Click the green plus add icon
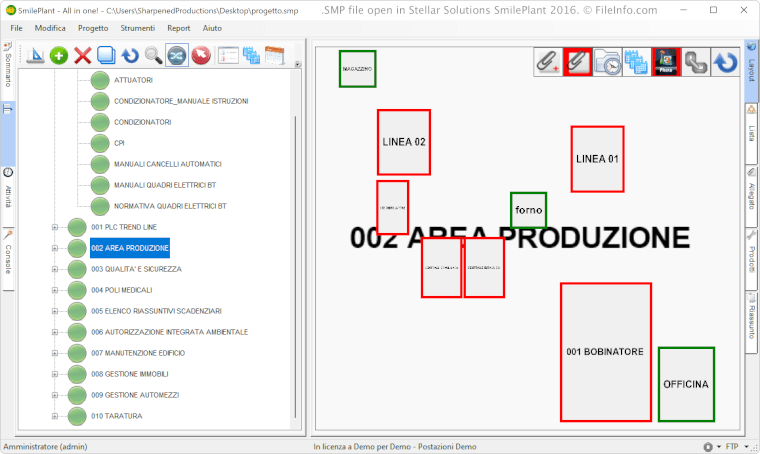Viewport: 760px width, 454px height. pos(59,55)
